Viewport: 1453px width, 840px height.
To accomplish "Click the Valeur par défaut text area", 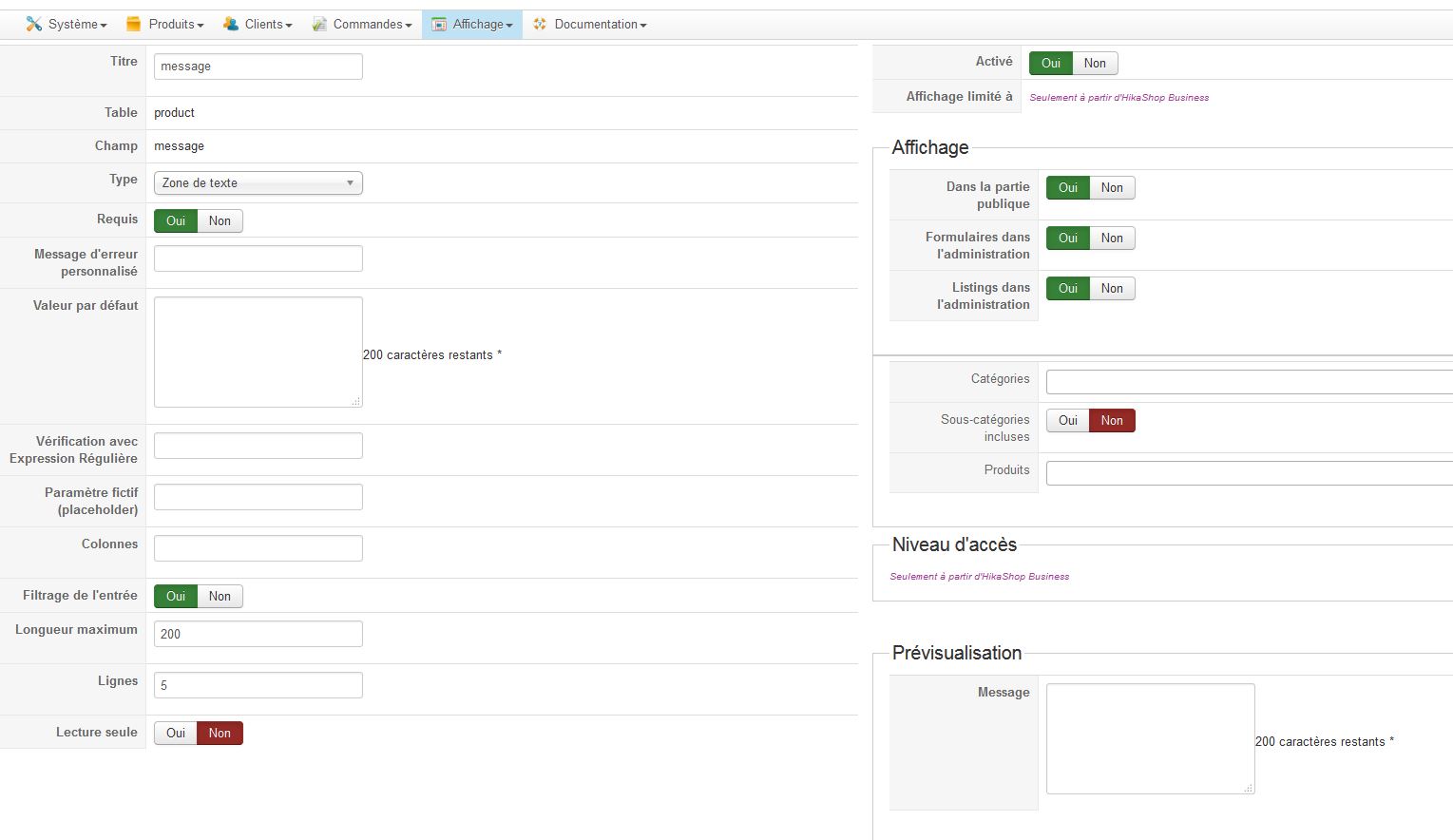I will coord(258,352).
